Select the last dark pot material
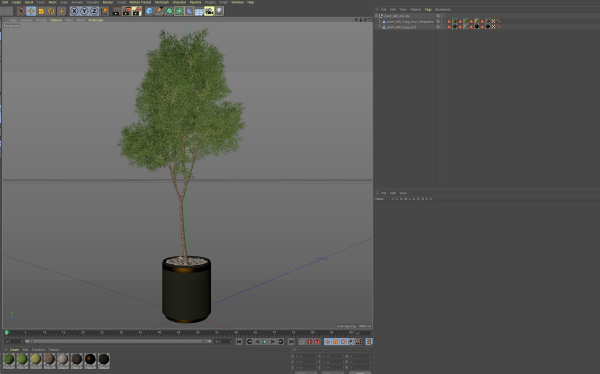Image resolution: width=600 pixels, height=374 pixels. (104, 361)
